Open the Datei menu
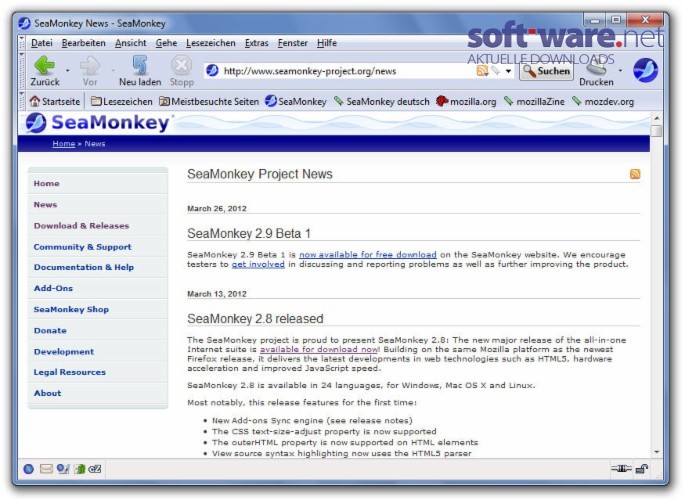This screenshot has height=500, width=685. [x=42, y=43]
